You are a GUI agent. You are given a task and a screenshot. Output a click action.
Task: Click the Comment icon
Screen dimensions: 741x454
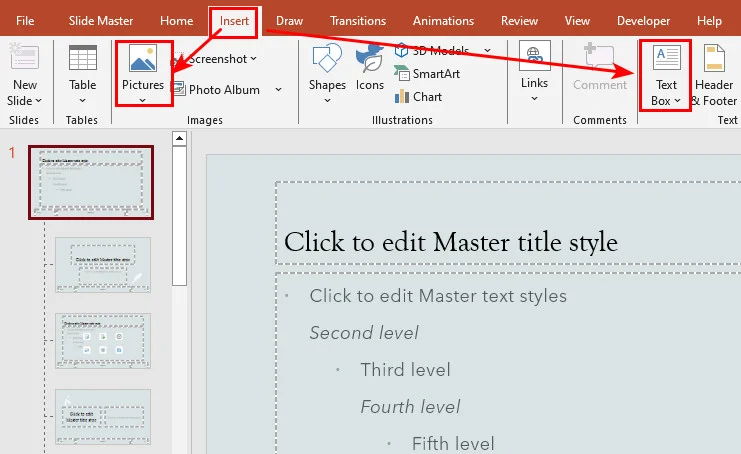pos(599,57)
